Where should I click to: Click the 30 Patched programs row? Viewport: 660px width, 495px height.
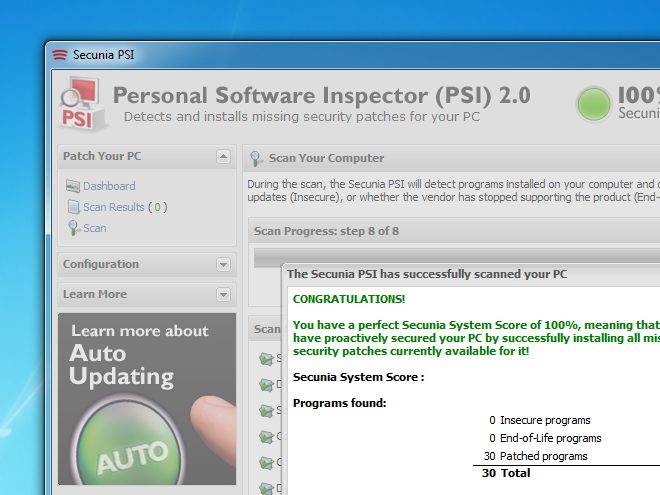pos(535,456)
